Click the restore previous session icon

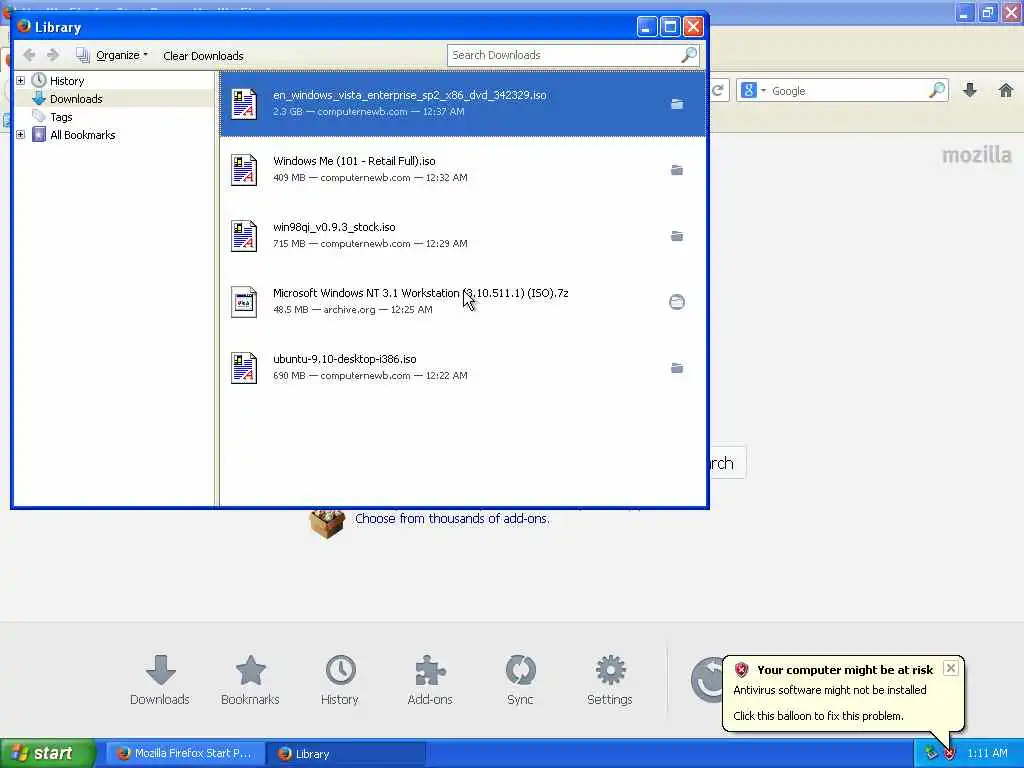[707, 680]
